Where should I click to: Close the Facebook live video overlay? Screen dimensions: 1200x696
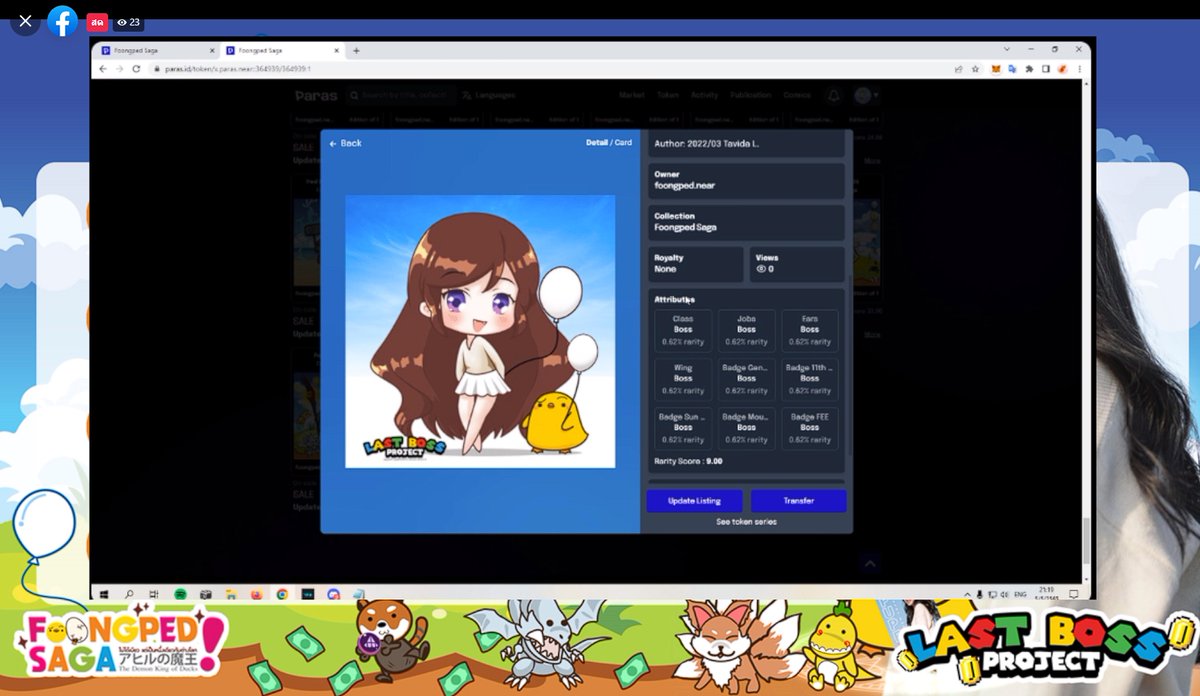[25, 21]
